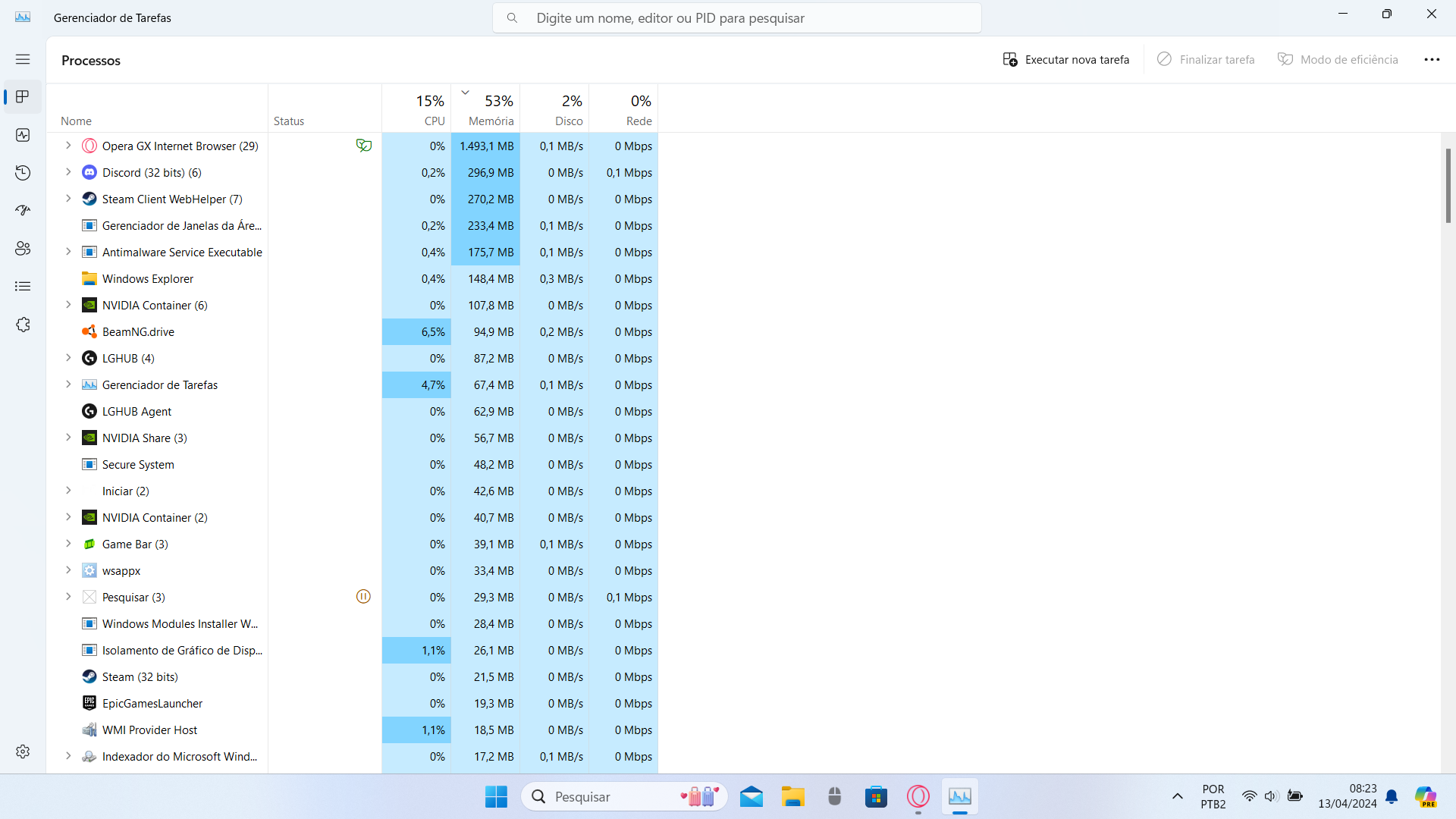Click the Modo de eficiência button

[x=1338, y=60]
